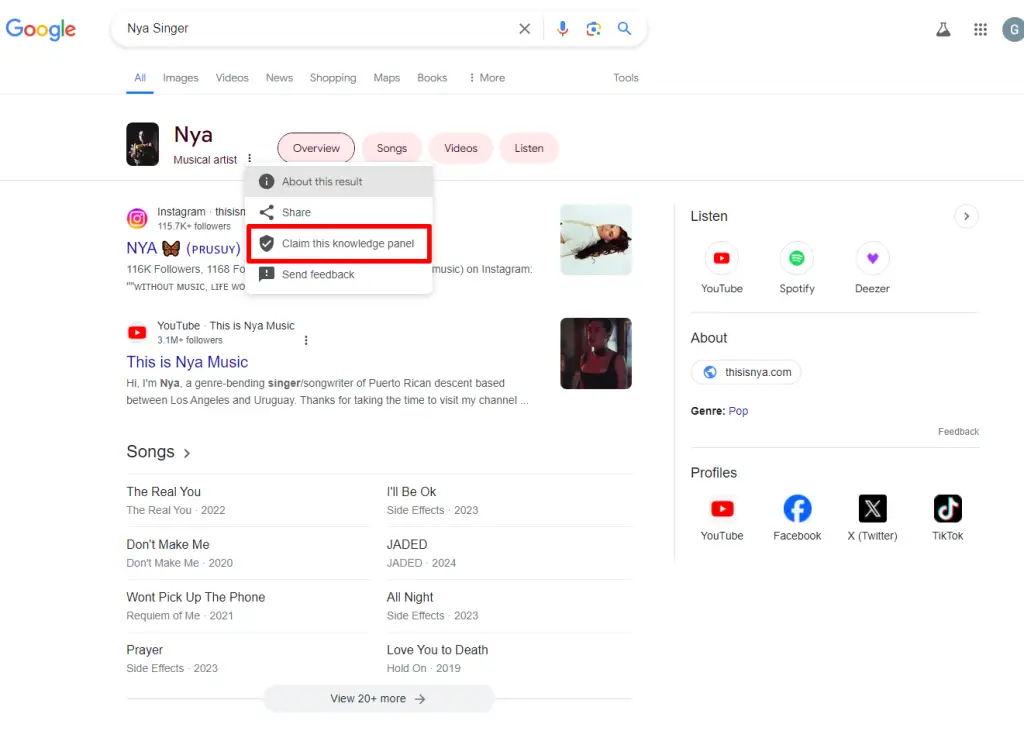Click the YouTube result favicon
Screen dimensions: 1024x731
click(x=137, y=333)
